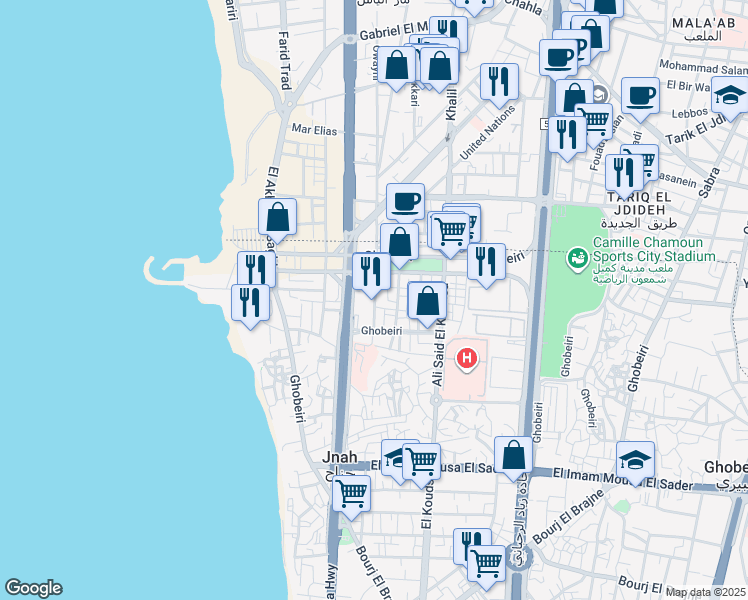The width and height of the screenshot is (748, 600).
Task: Select the upper restaurant marker on the coastline
Action: 256,269
